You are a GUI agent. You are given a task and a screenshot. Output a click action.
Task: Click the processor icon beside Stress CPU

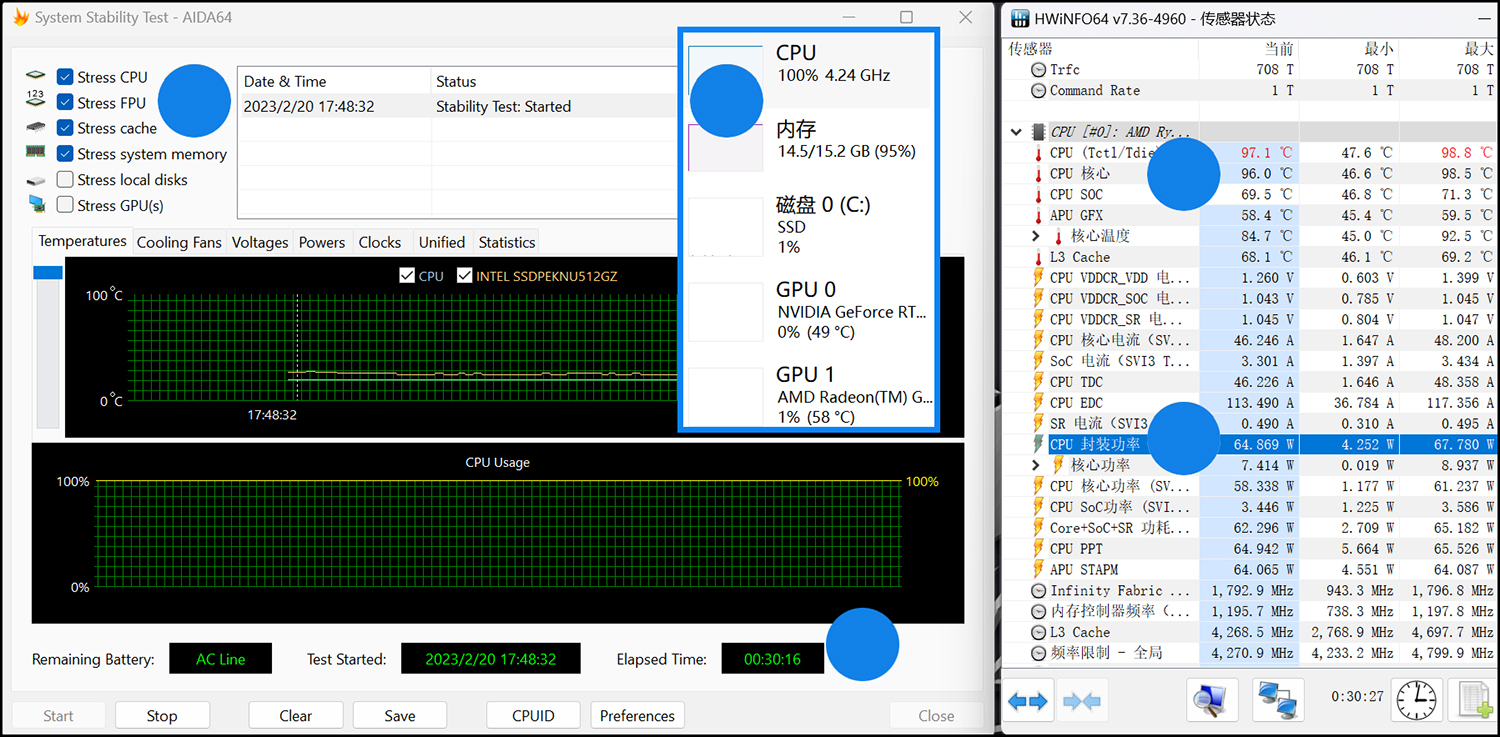coord(36,77)
